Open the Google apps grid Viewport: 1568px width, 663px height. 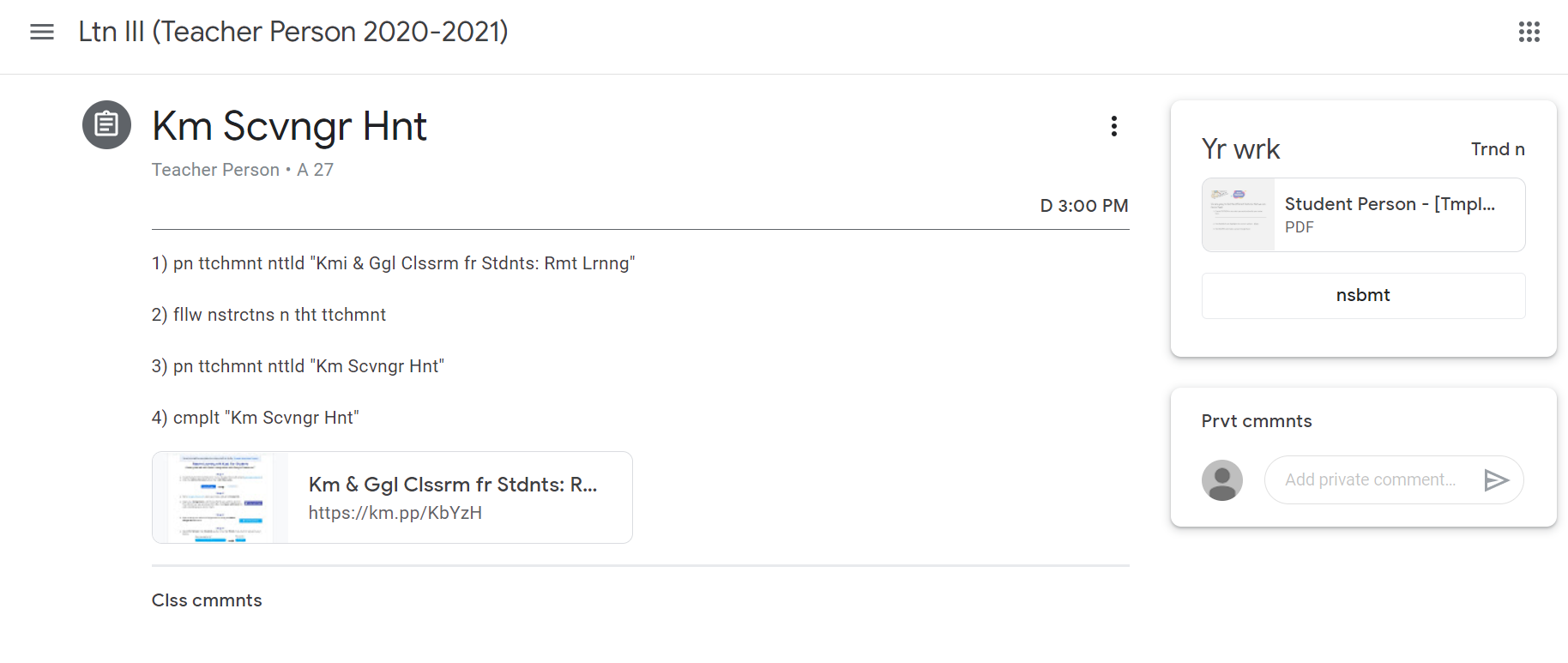[x=1529, y=32]
